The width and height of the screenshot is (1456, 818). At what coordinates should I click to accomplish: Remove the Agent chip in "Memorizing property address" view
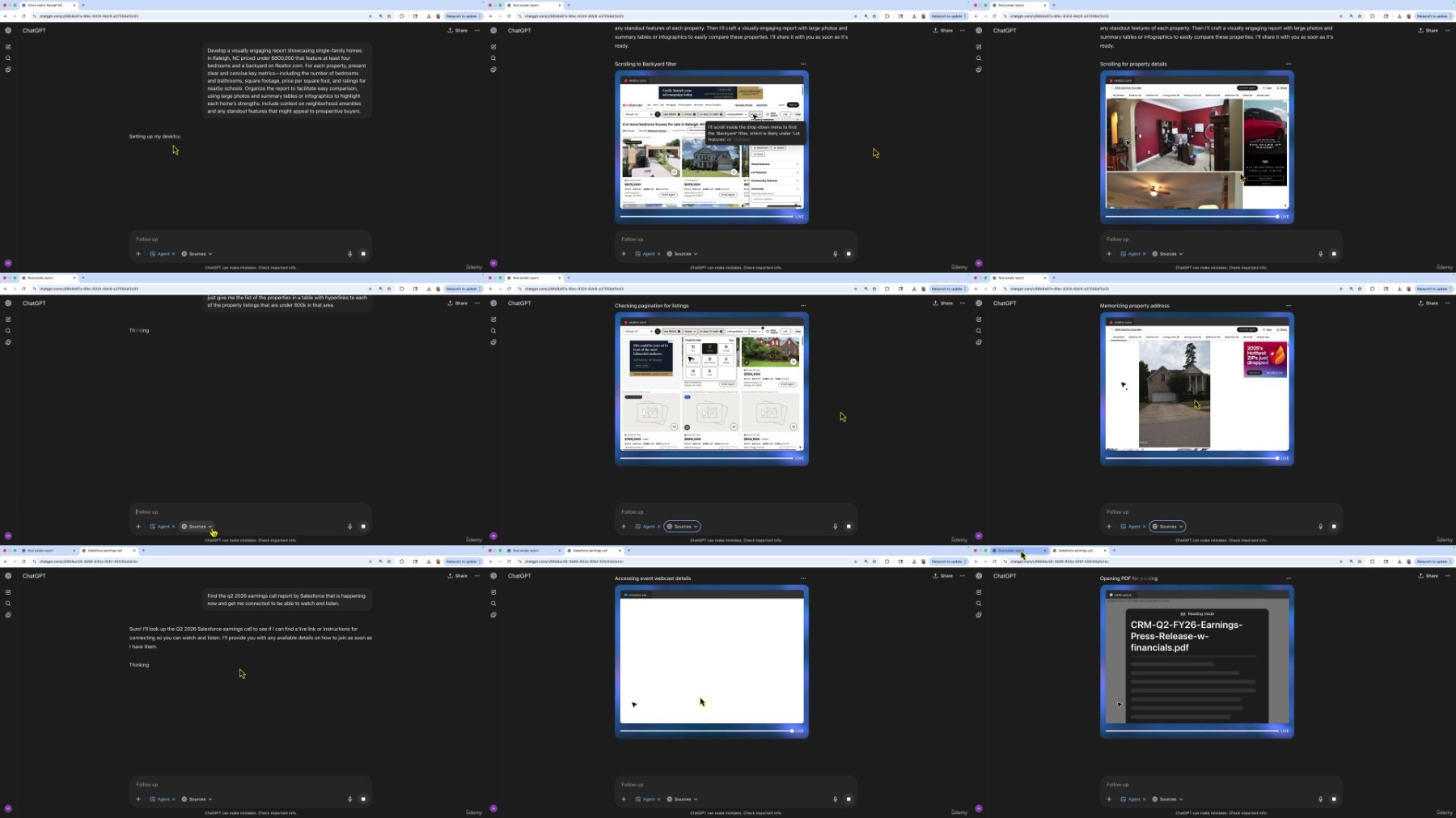[1144, 527]
